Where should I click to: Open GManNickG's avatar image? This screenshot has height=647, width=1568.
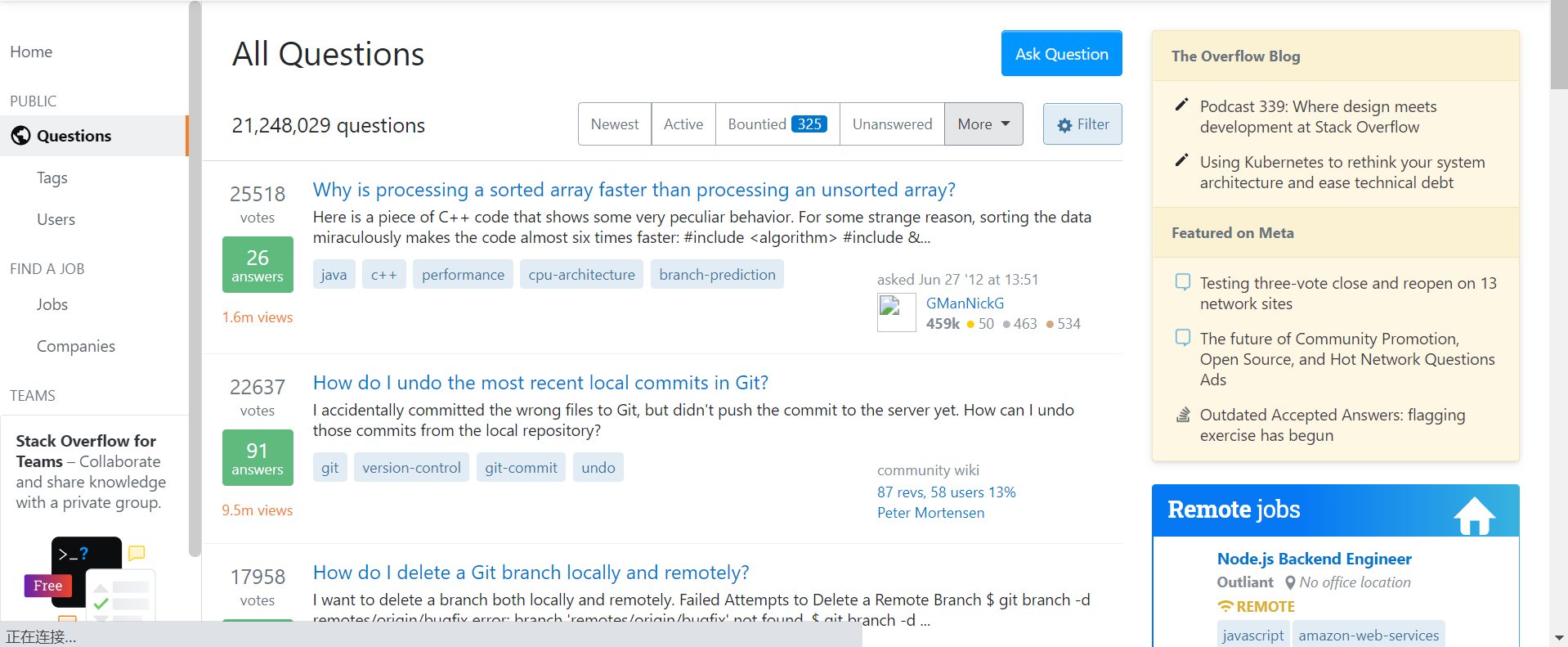coord(896,312)
